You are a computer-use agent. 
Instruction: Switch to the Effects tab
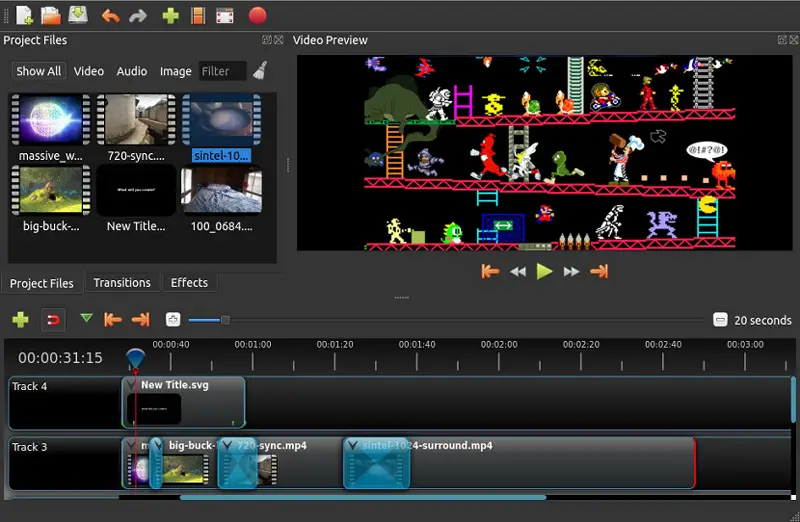click(189, 283)
